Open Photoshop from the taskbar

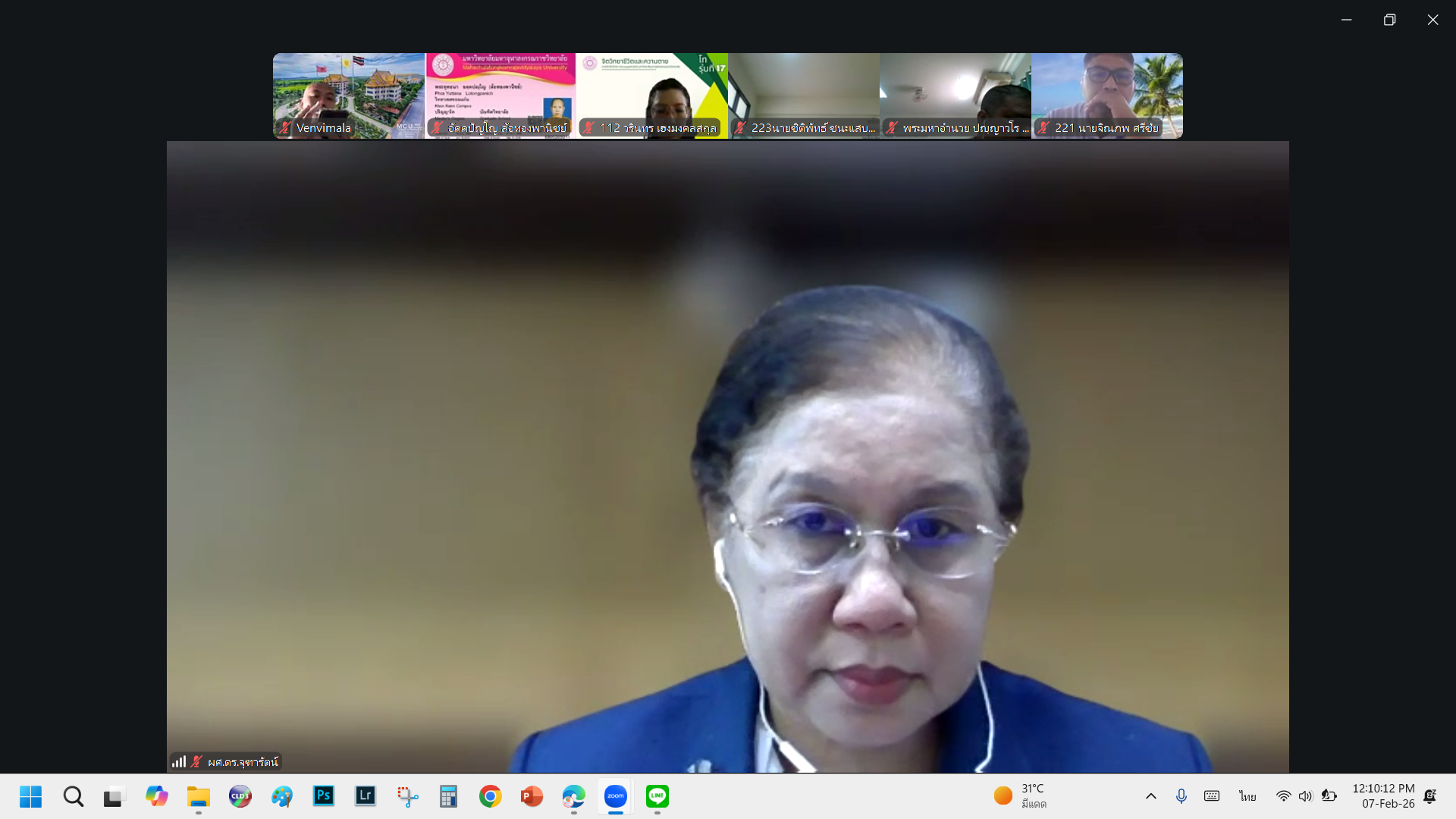coord(324,796)
